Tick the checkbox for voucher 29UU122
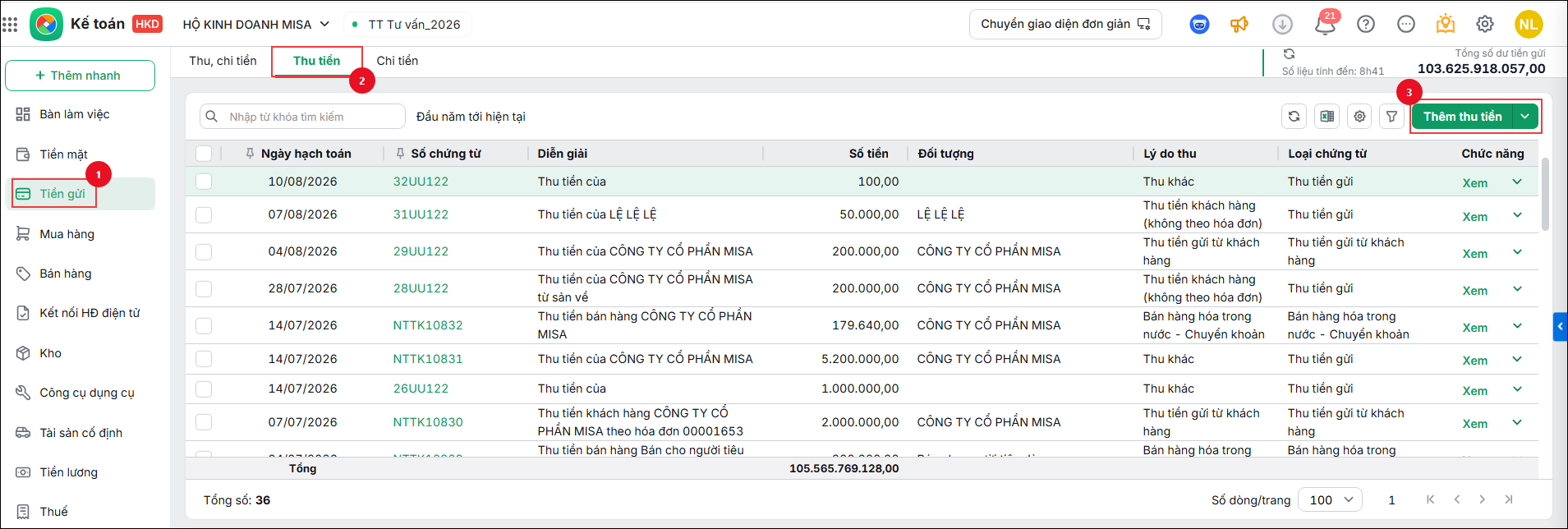Screen dimensions: 1568x529 [x=204, y=252]
